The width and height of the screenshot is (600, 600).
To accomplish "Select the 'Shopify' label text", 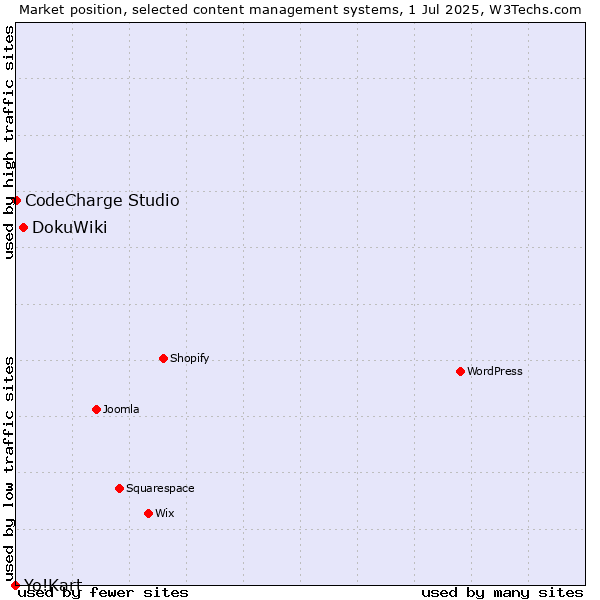I will [x=189, y=359].
